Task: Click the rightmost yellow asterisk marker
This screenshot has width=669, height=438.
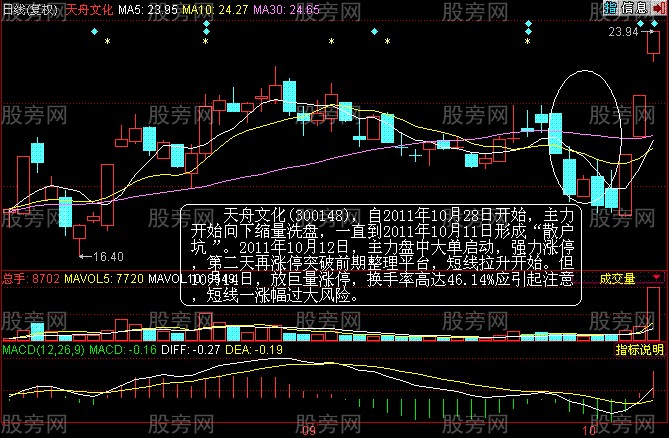Action: [528, 42]
